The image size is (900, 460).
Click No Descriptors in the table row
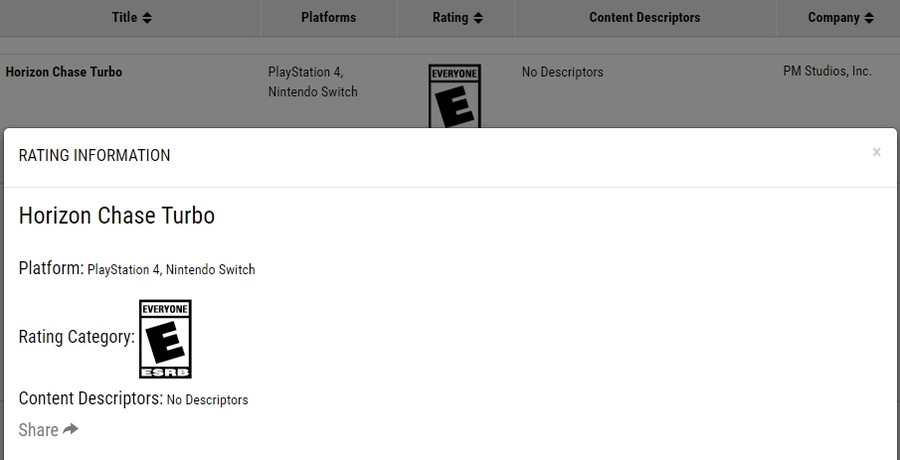point(562,72)
